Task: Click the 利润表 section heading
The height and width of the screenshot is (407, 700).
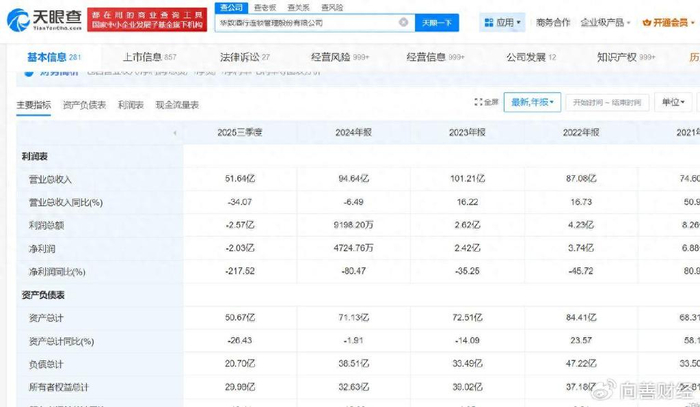Action: coord(35,156)
